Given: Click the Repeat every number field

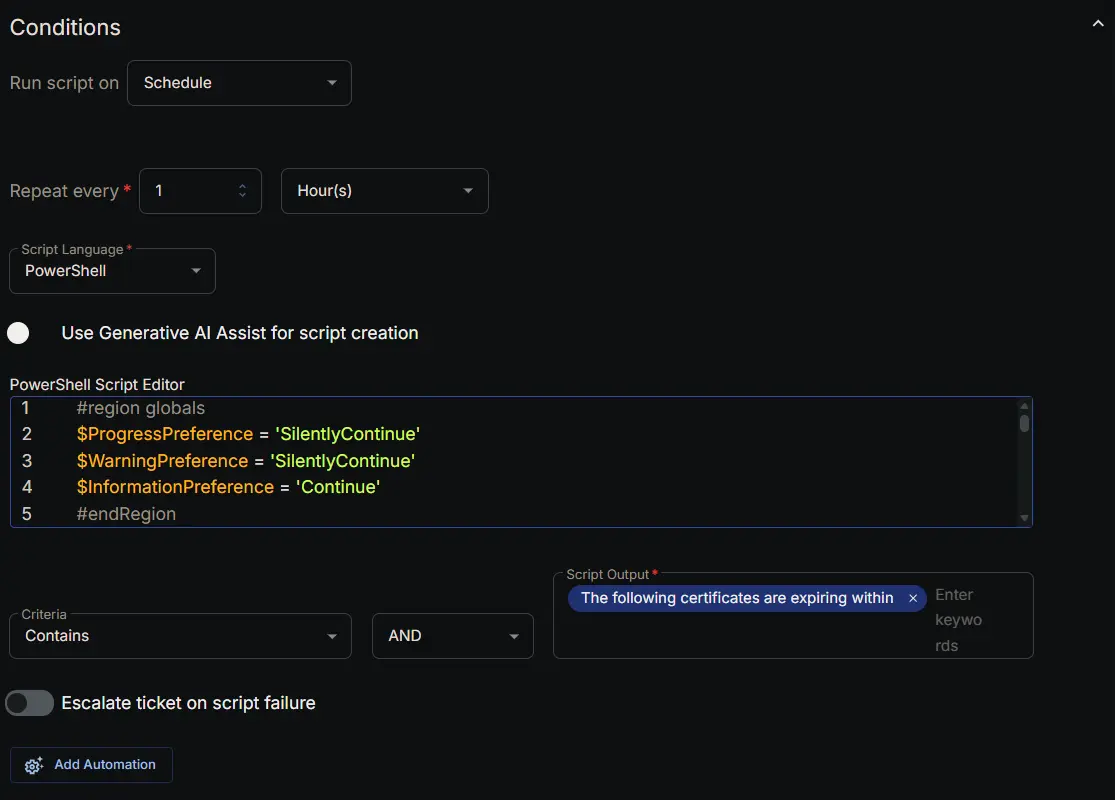Looking at the screenshot, I should click(190, 191).
